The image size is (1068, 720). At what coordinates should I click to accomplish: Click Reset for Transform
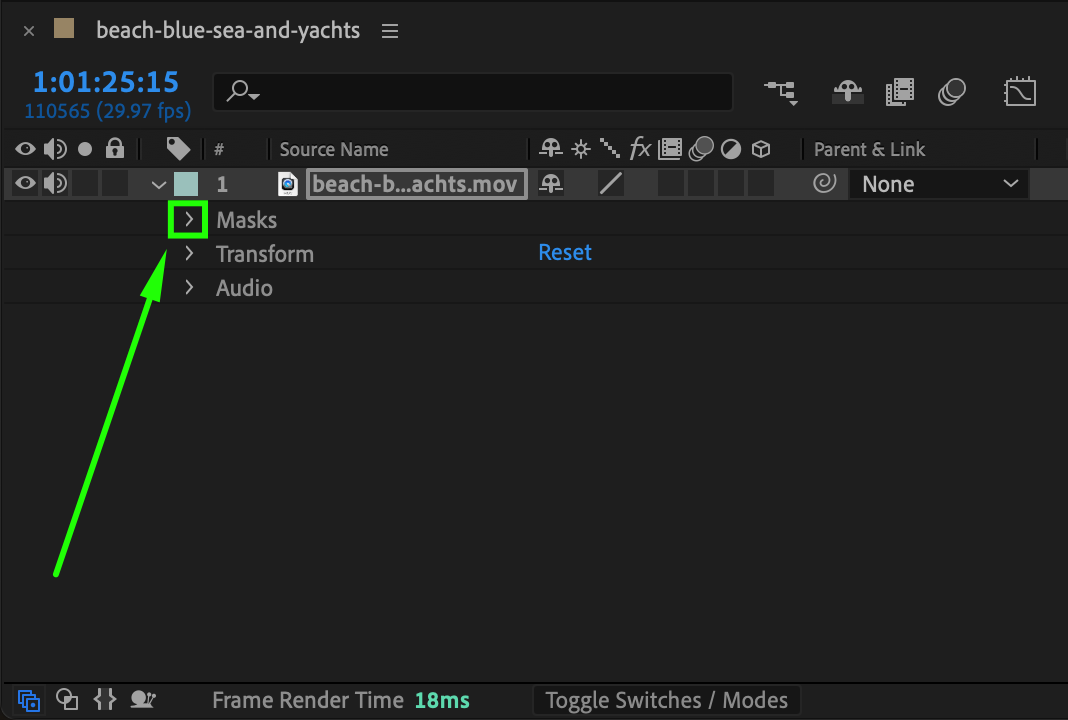click(565, 253)
